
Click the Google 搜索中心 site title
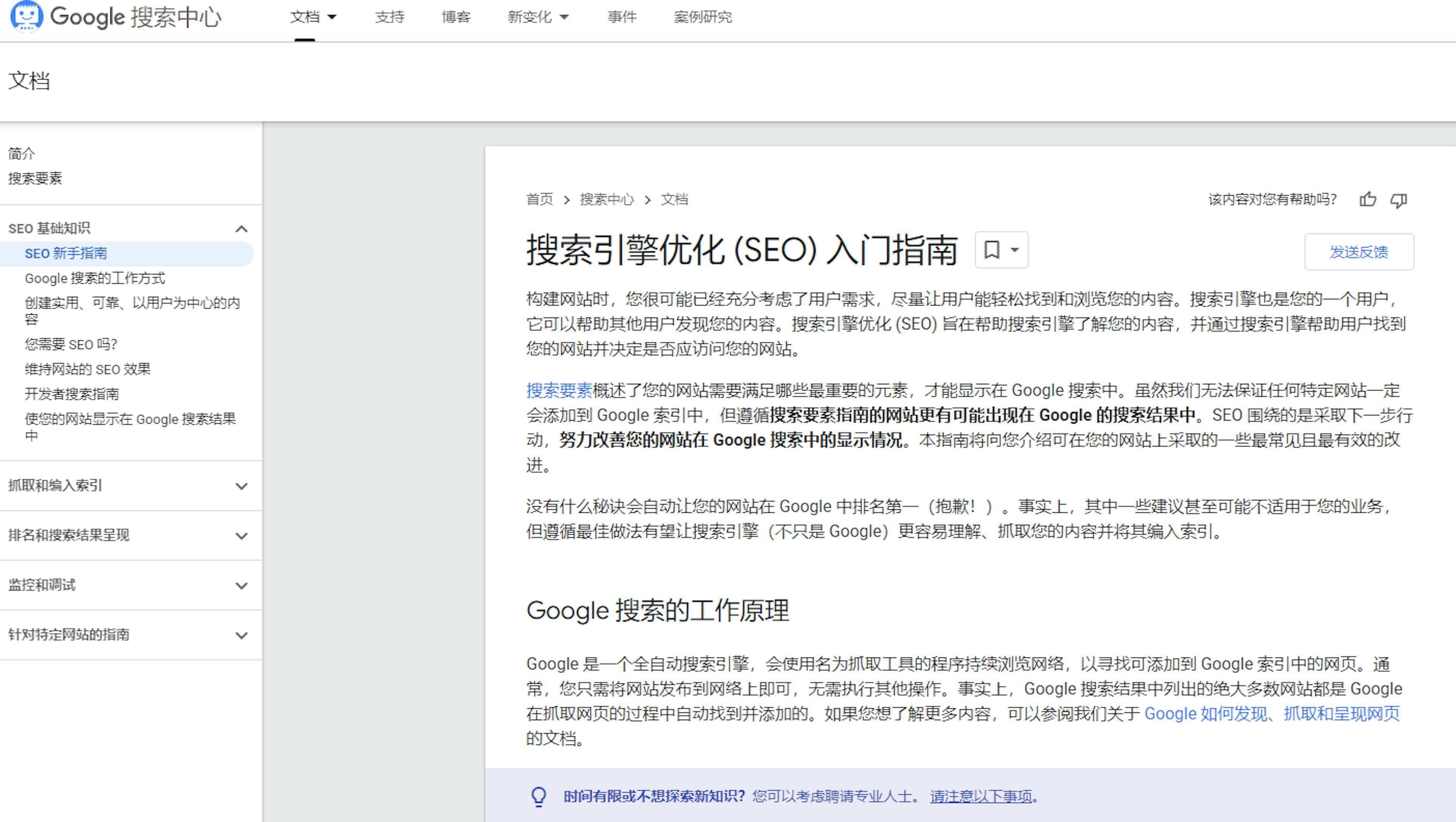click(136, 17)
